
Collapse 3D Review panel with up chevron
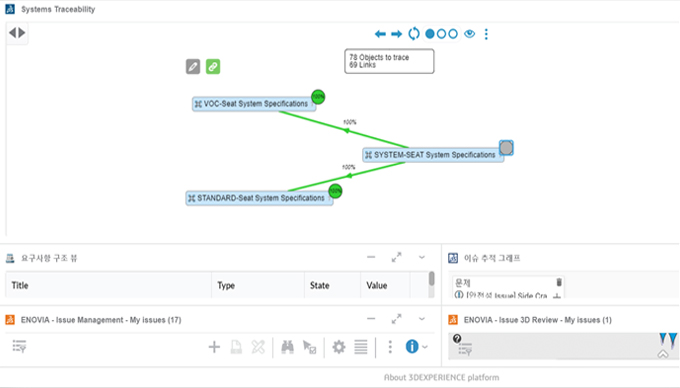coord(663,354)
